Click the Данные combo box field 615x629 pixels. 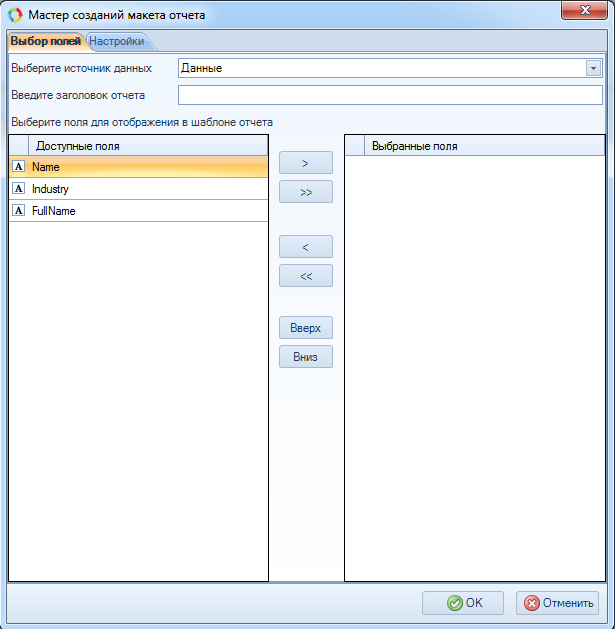[380, 68]
